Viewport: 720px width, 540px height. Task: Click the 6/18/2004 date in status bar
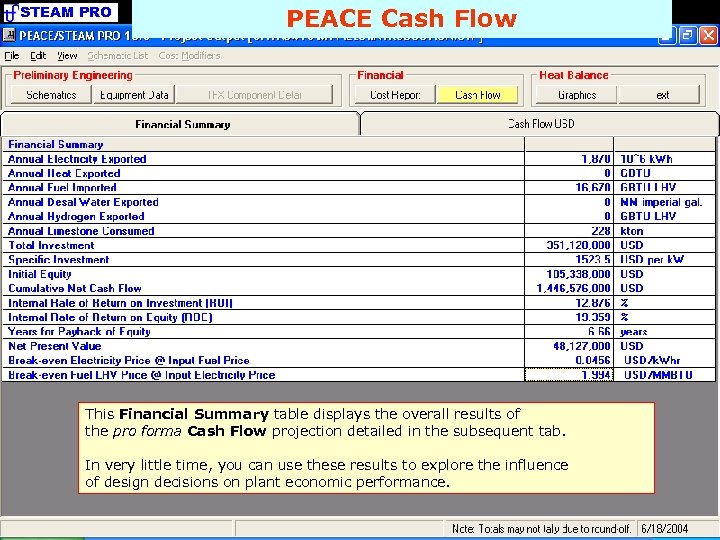(664, 529)
